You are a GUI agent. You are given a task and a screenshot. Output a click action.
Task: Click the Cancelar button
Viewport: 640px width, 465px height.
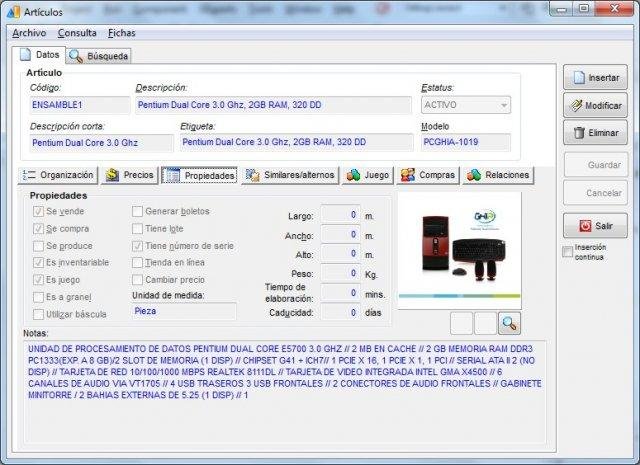pyautogui.click(x=596, y=193)
